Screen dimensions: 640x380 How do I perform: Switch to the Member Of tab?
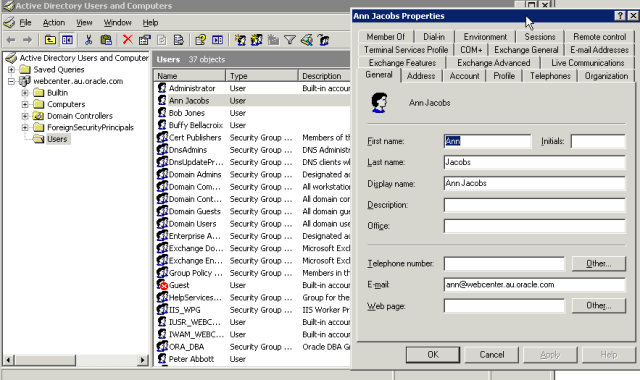(x=385, y=37)
